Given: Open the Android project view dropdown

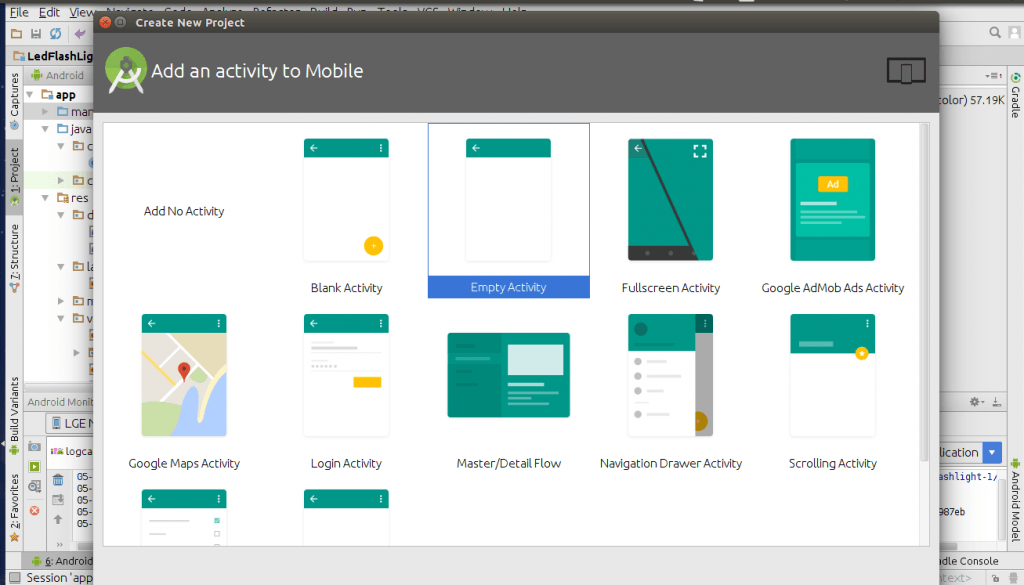Looking at the screenshot, I should pos(61,75).
